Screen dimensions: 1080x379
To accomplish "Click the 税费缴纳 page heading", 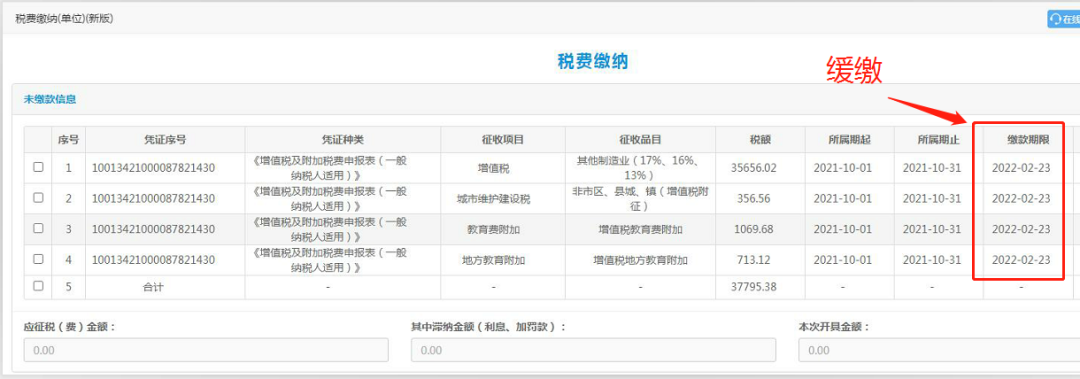I will (x=592, y=61).
